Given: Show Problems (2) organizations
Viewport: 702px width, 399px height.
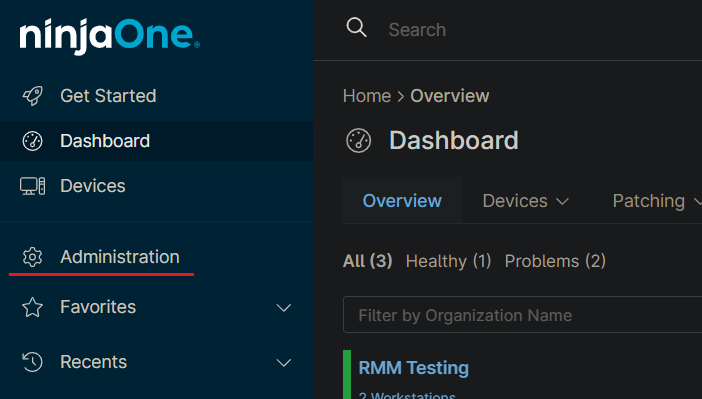Looking at the screenshot, I should 555,261.
